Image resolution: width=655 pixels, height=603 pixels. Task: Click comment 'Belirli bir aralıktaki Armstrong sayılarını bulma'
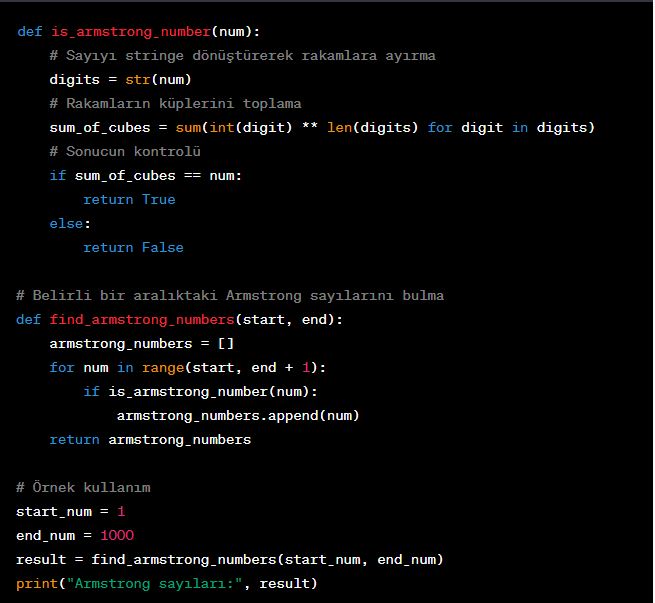point(230,296)
